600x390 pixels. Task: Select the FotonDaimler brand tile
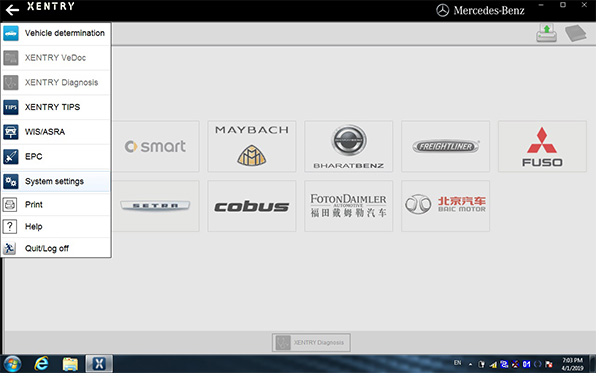[349, 206]
